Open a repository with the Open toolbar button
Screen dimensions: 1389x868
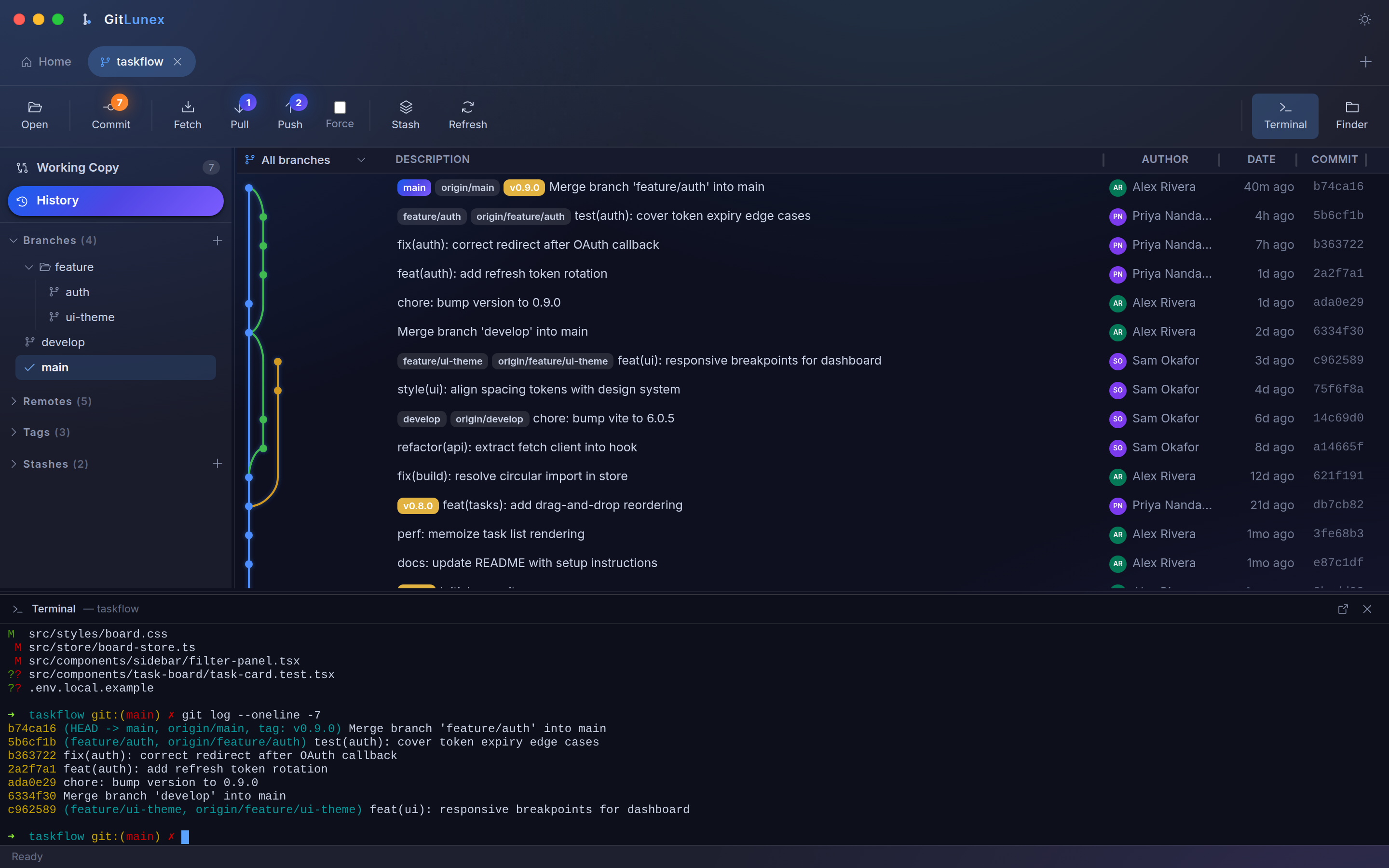34,115
